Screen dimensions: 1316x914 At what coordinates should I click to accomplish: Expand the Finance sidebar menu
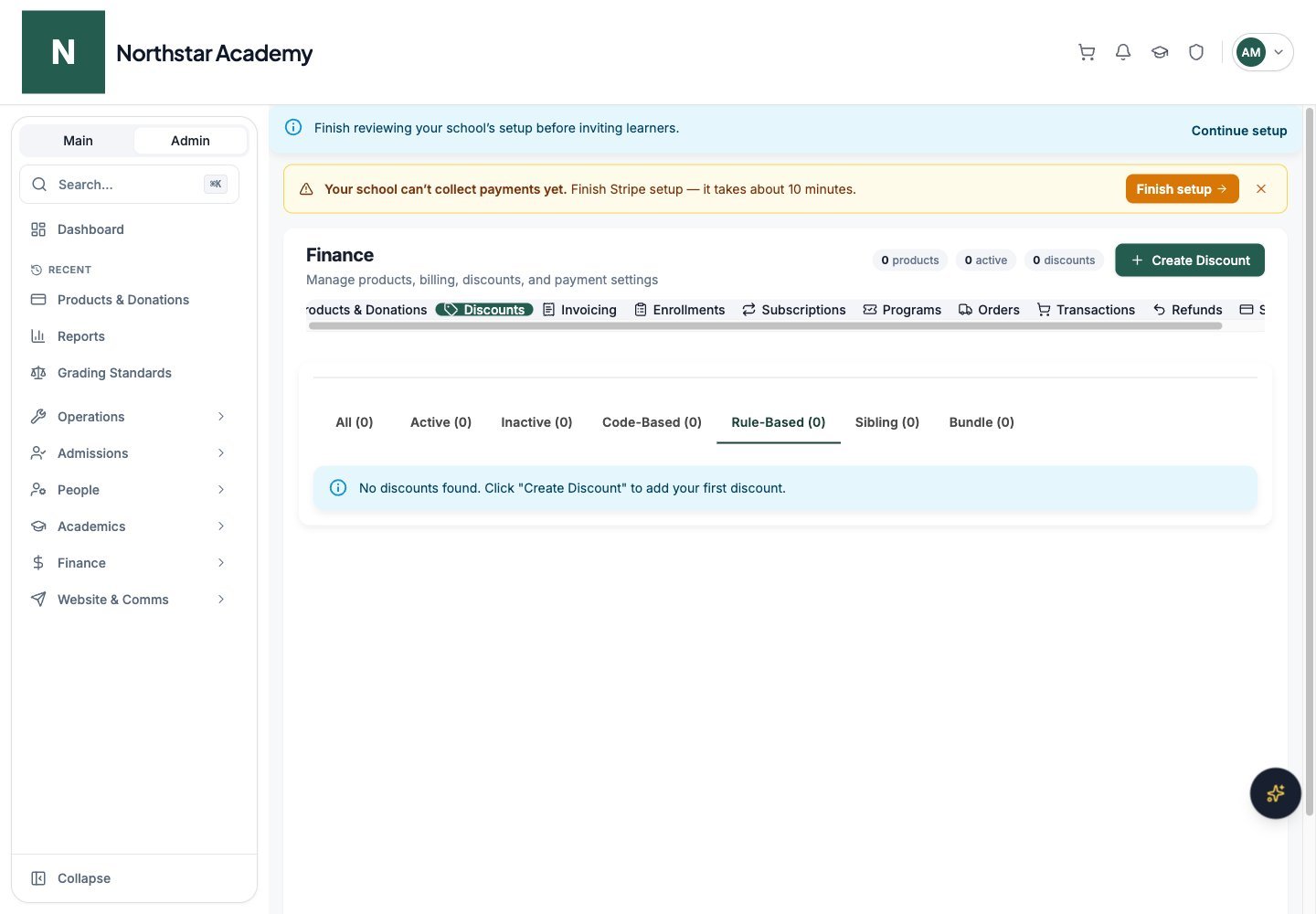click(129, 563)
